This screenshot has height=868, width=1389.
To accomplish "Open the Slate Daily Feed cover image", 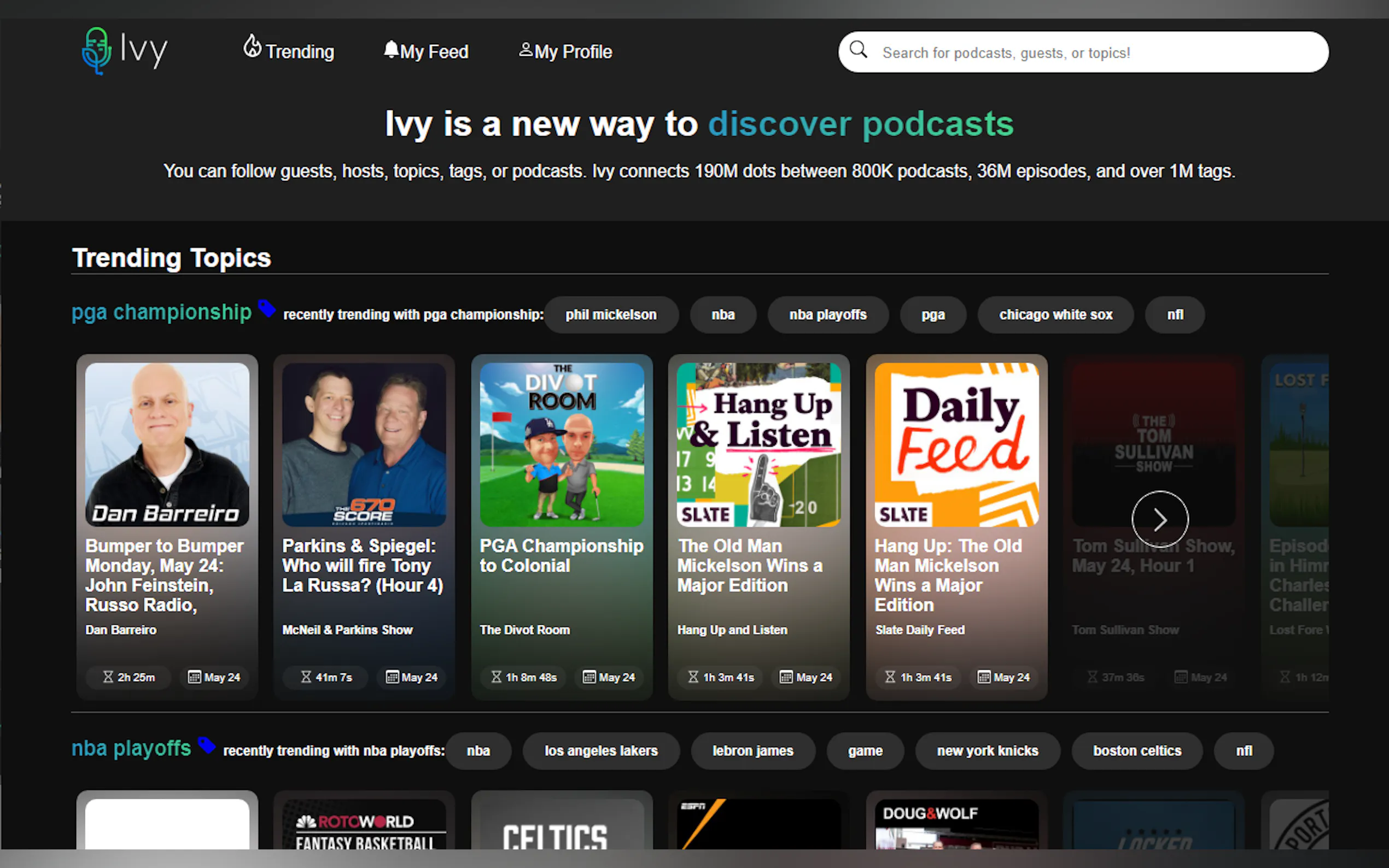I will pos(956,444).
